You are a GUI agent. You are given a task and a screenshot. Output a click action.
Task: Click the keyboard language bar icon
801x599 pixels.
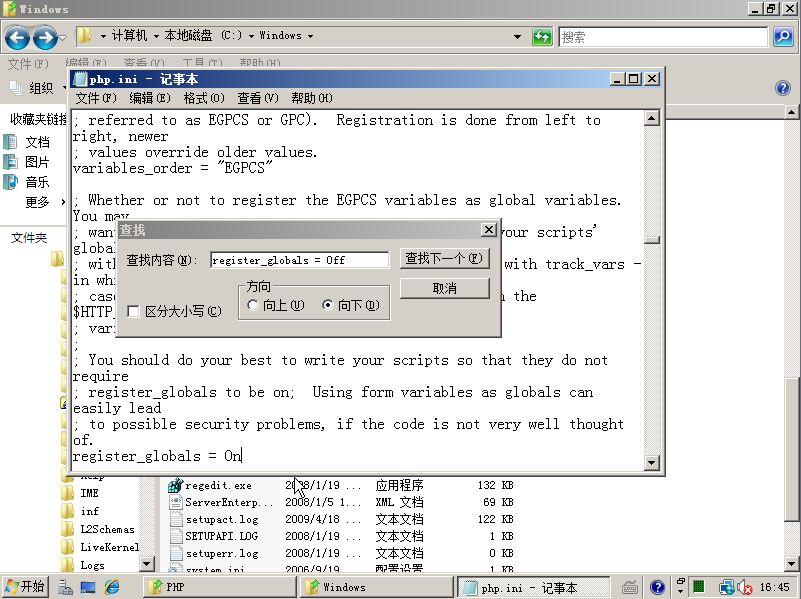[629, 587]
